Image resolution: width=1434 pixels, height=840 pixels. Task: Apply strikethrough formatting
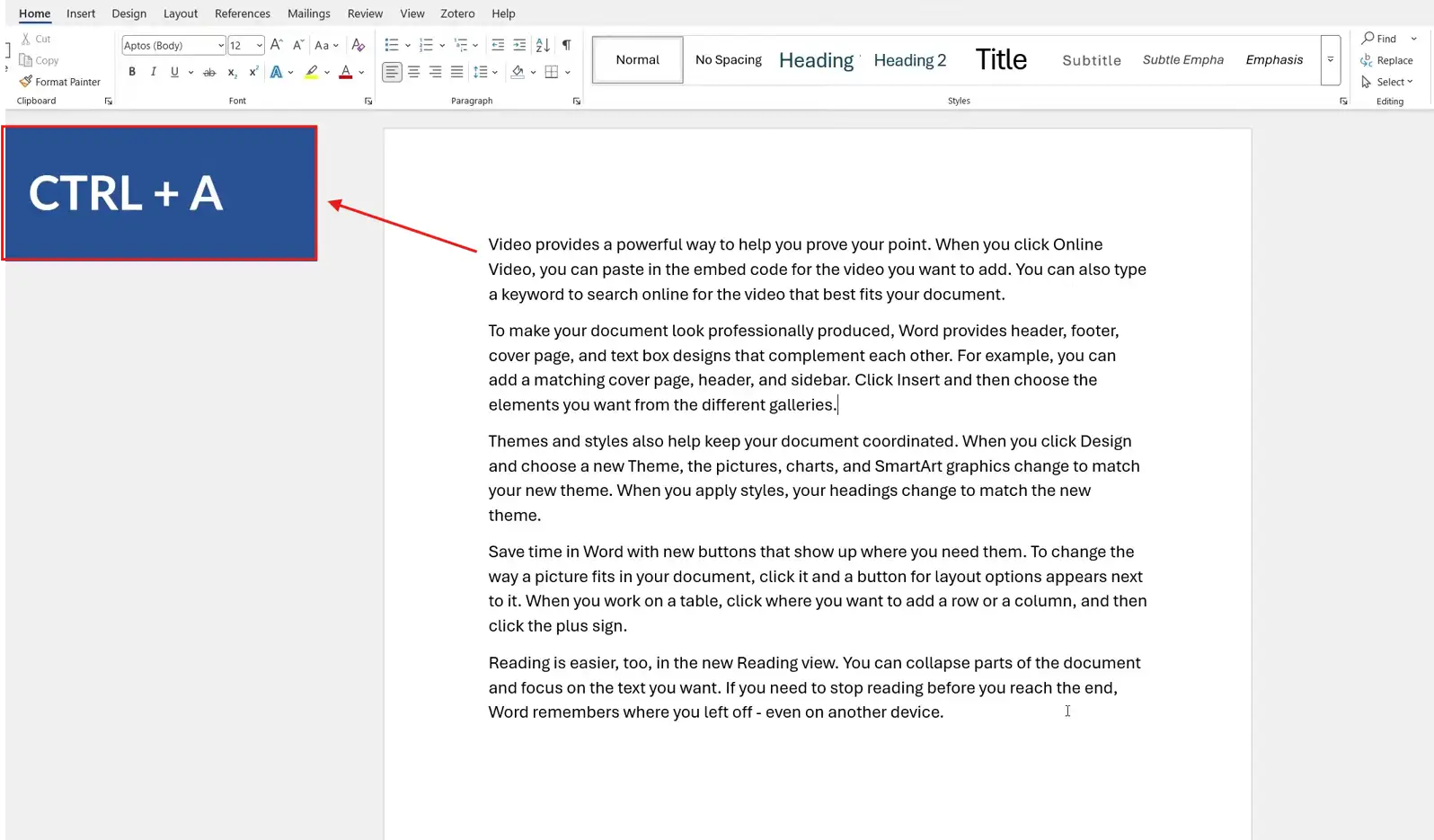coord(209,72)
